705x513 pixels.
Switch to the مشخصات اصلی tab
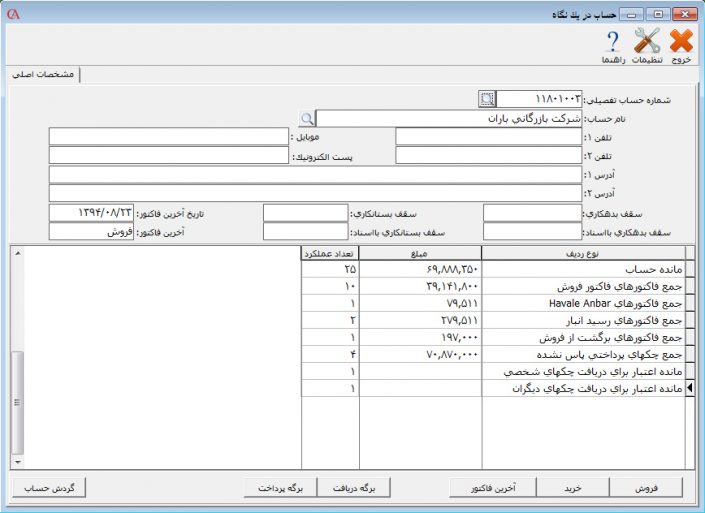(x=45, y=75)
